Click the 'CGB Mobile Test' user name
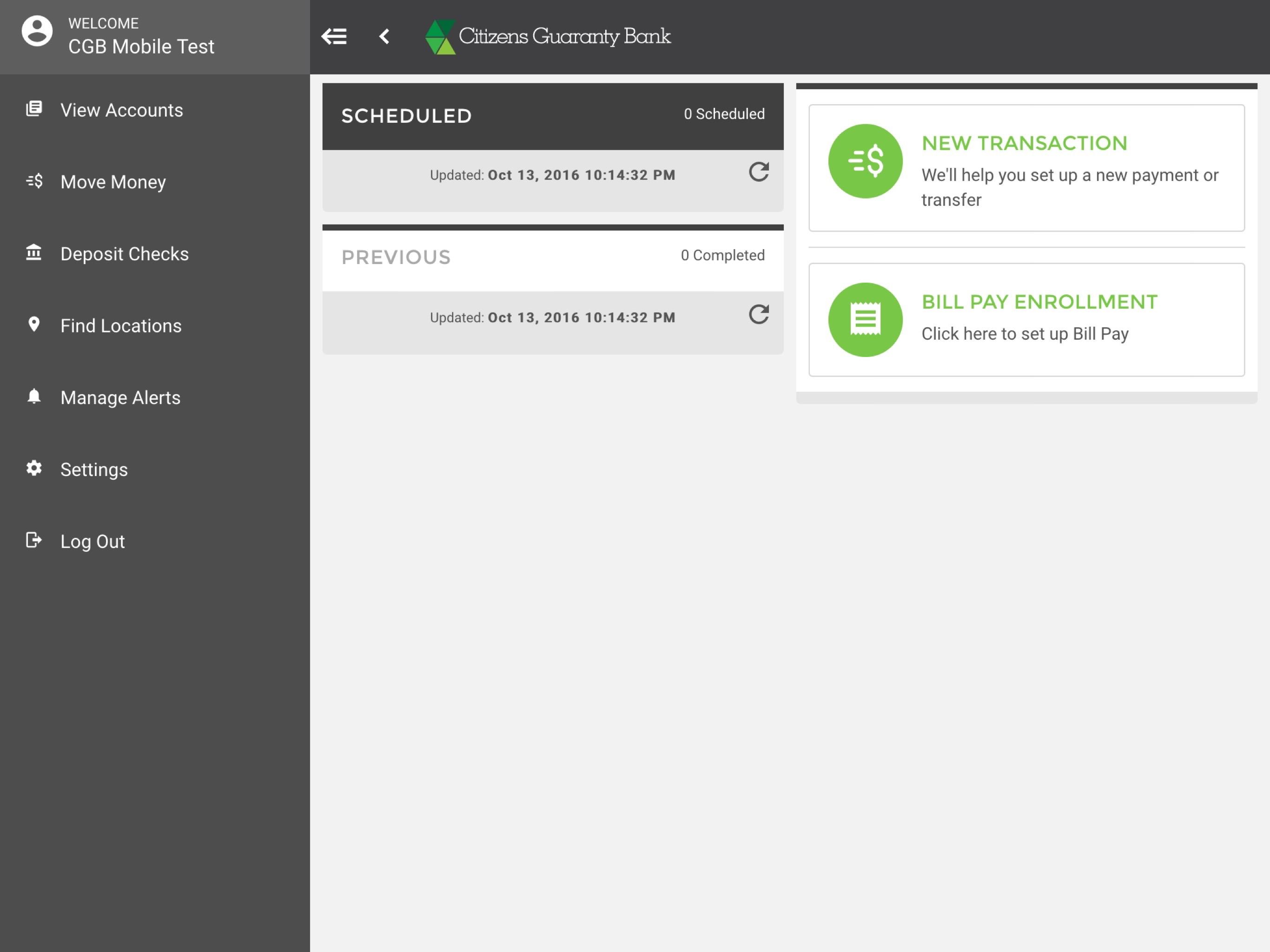The image size is (1270, 952). (141, 46)
